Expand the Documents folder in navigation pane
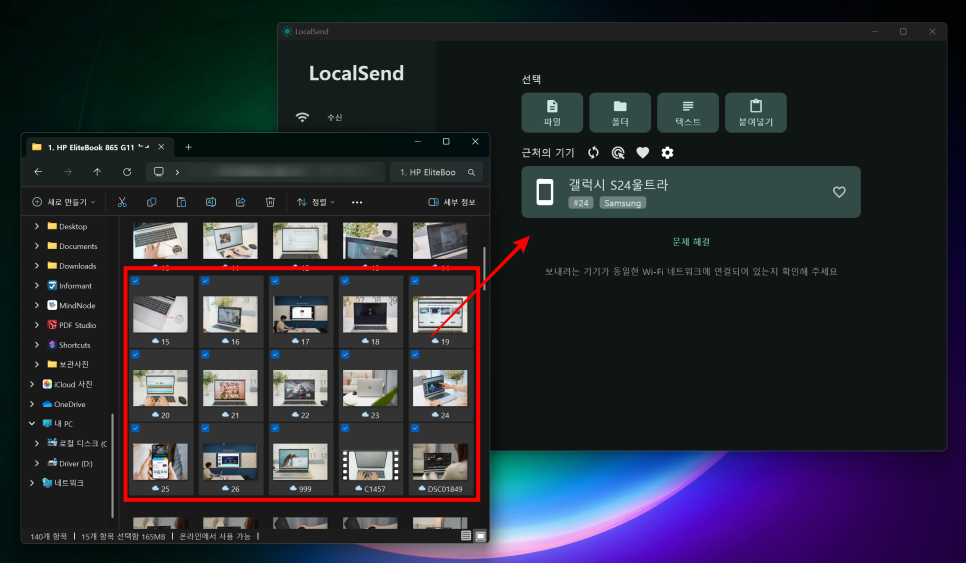 pos(37,246)
